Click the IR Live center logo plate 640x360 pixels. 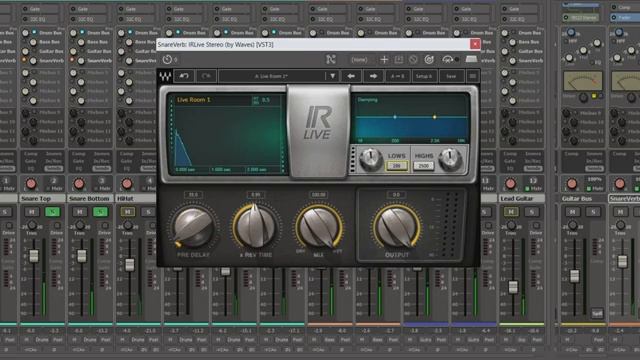pyautogui.click(x=318, y=131)
